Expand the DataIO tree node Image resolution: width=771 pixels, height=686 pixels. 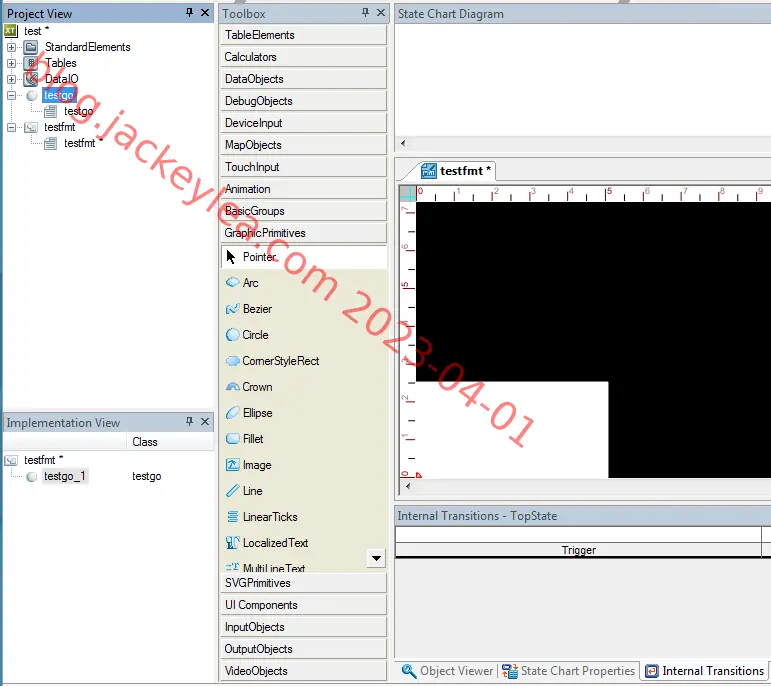tap(11, 79)
